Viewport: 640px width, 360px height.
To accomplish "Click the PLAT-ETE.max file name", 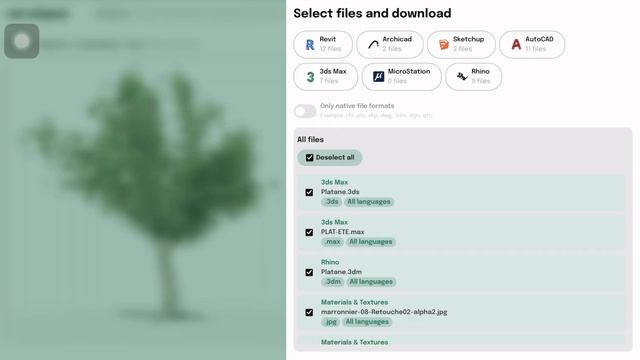I will click(342, 232).
